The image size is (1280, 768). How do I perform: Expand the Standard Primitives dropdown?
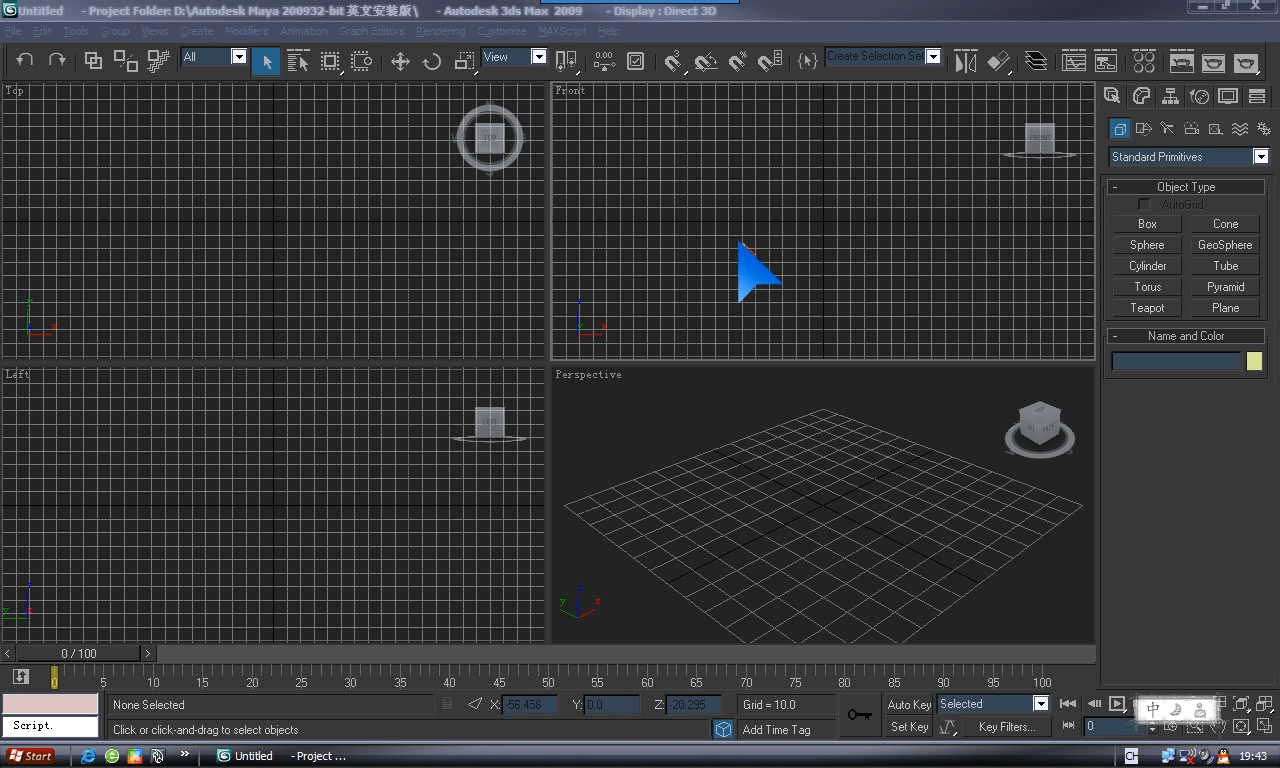point(1261,156)
